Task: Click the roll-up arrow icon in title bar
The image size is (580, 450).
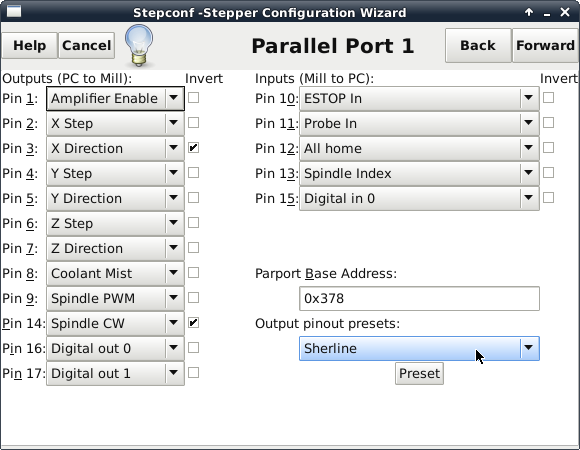Action: [x=529, y=12]
